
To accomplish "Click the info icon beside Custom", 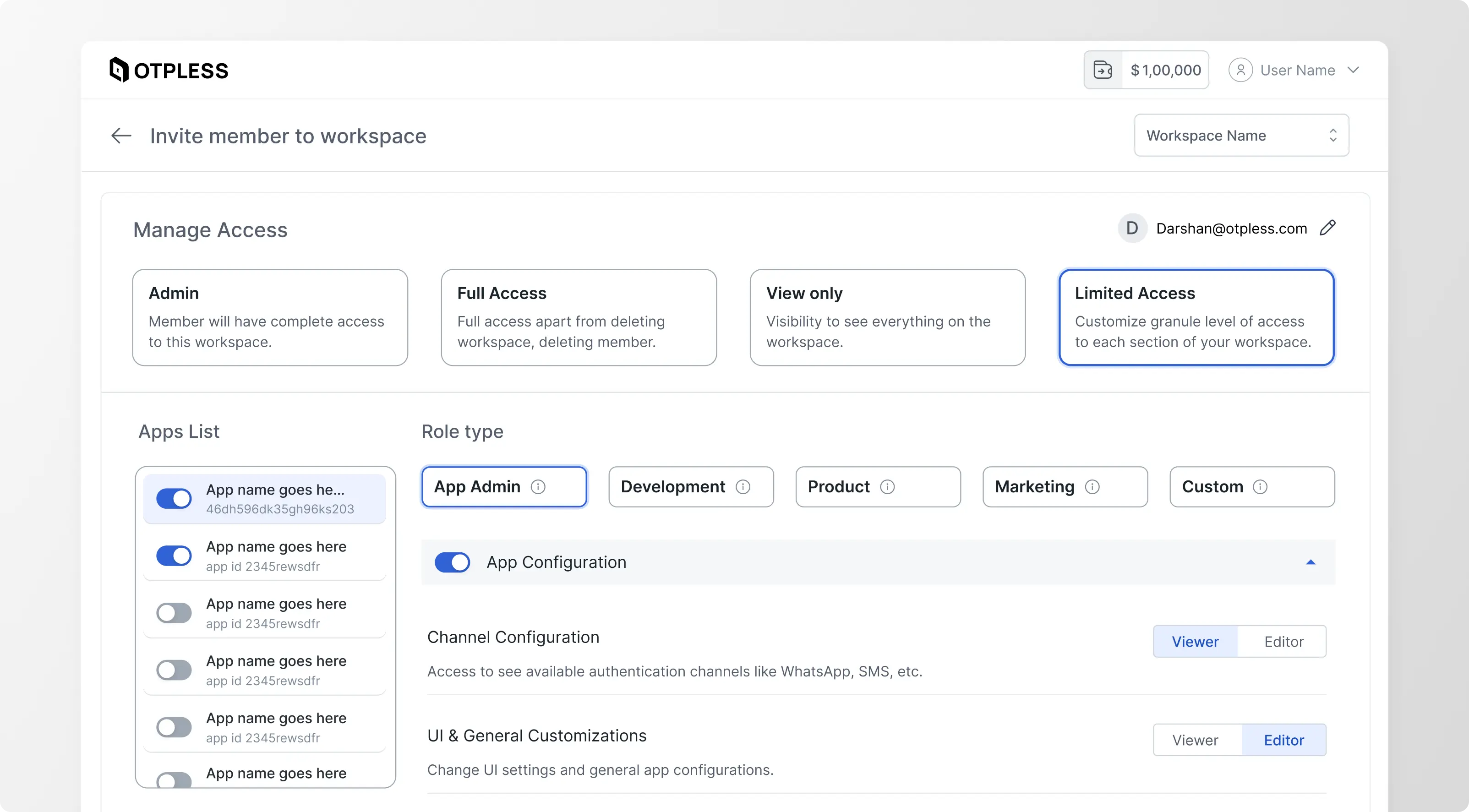I will [1260, 487].
